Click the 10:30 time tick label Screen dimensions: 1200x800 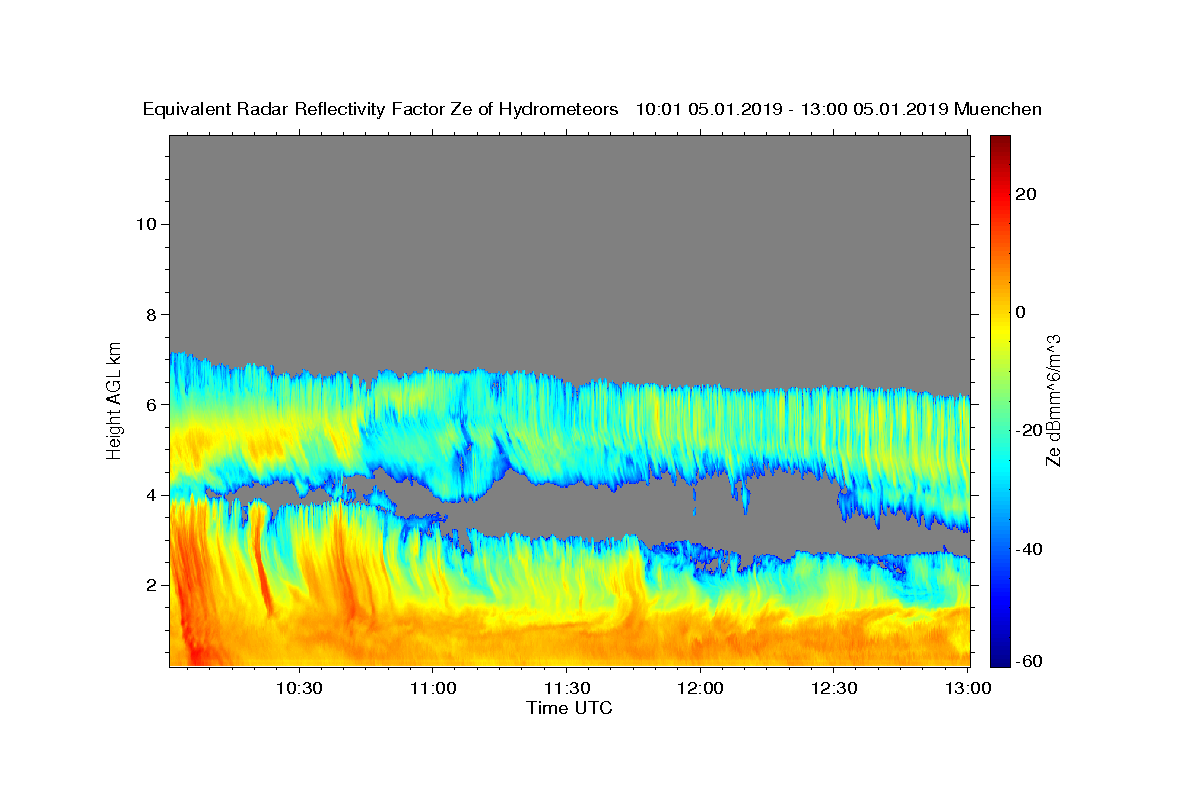(x=299, y=688)
